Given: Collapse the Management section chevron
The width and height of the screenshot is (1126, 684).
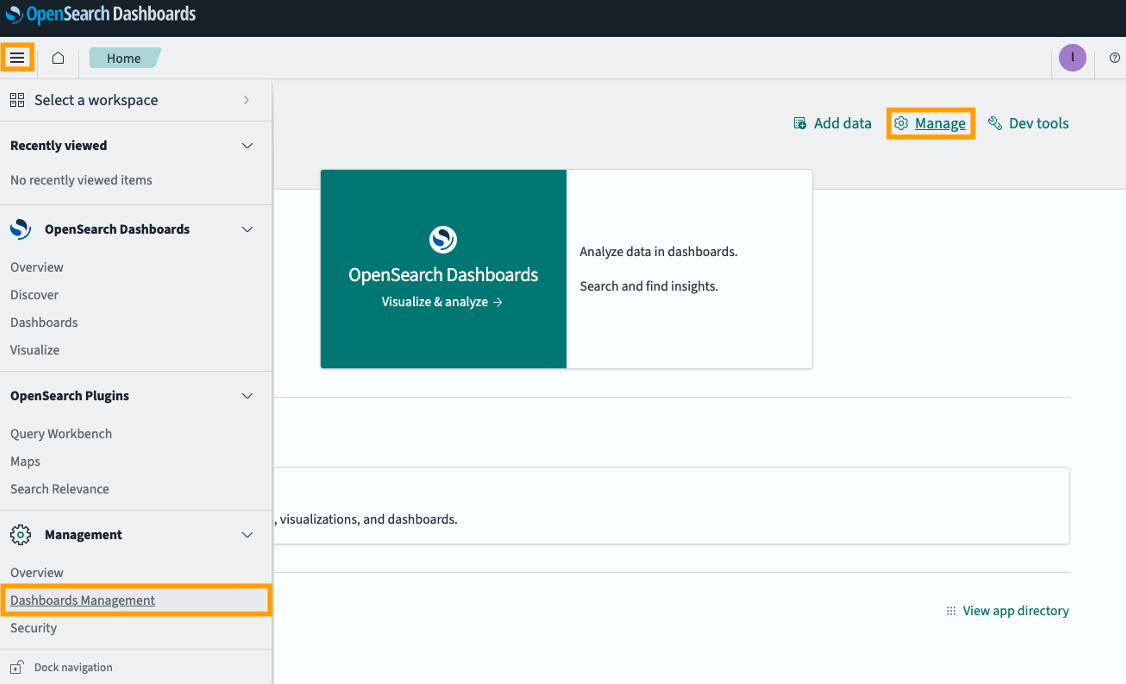Looking at the screenshot, I should pyautogui.click(x=248, y=535).
